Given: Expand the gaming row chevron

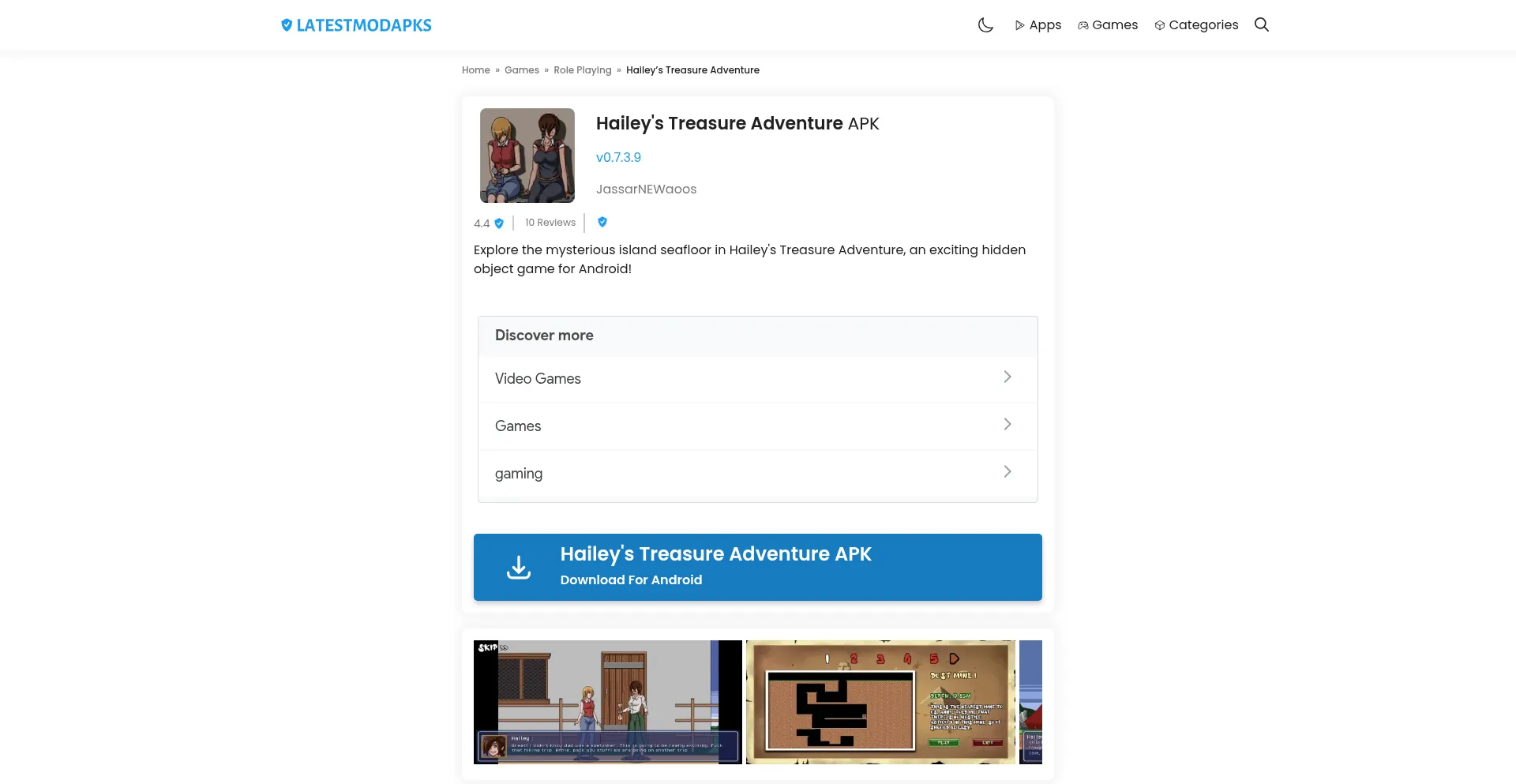Looking at the screenshot, I should click(x=1008, y=471).
